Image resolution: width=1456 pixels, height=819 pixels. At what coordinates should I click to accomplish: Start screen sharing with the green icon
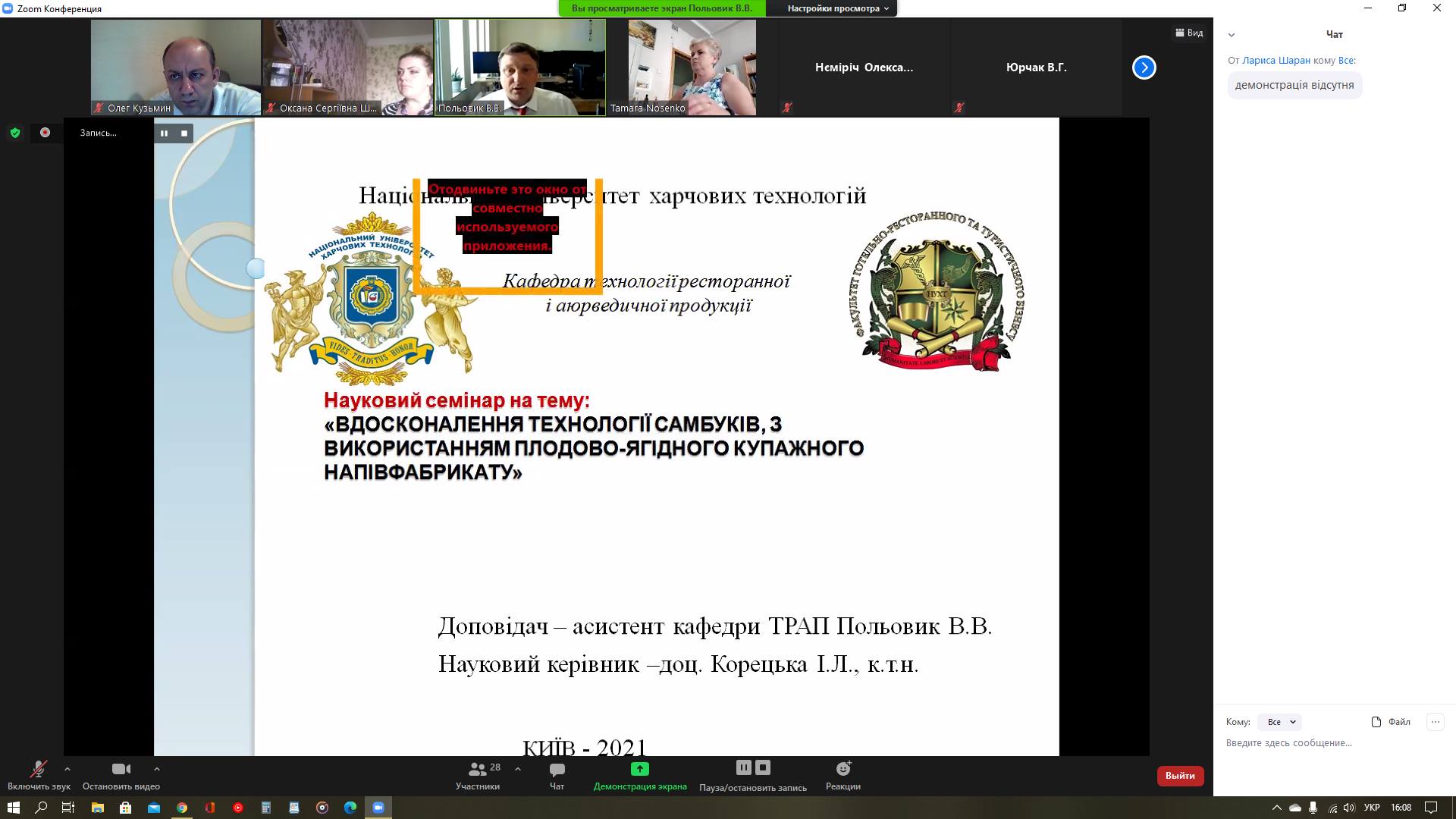click(x=639, y=769)
